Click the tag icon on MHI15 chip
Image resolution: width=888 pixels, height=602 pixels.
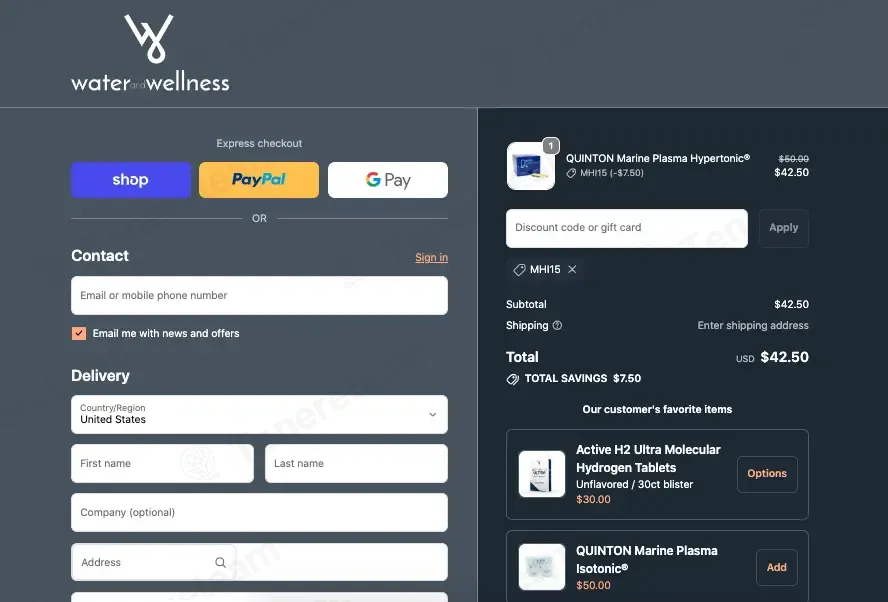click(519, 270)
